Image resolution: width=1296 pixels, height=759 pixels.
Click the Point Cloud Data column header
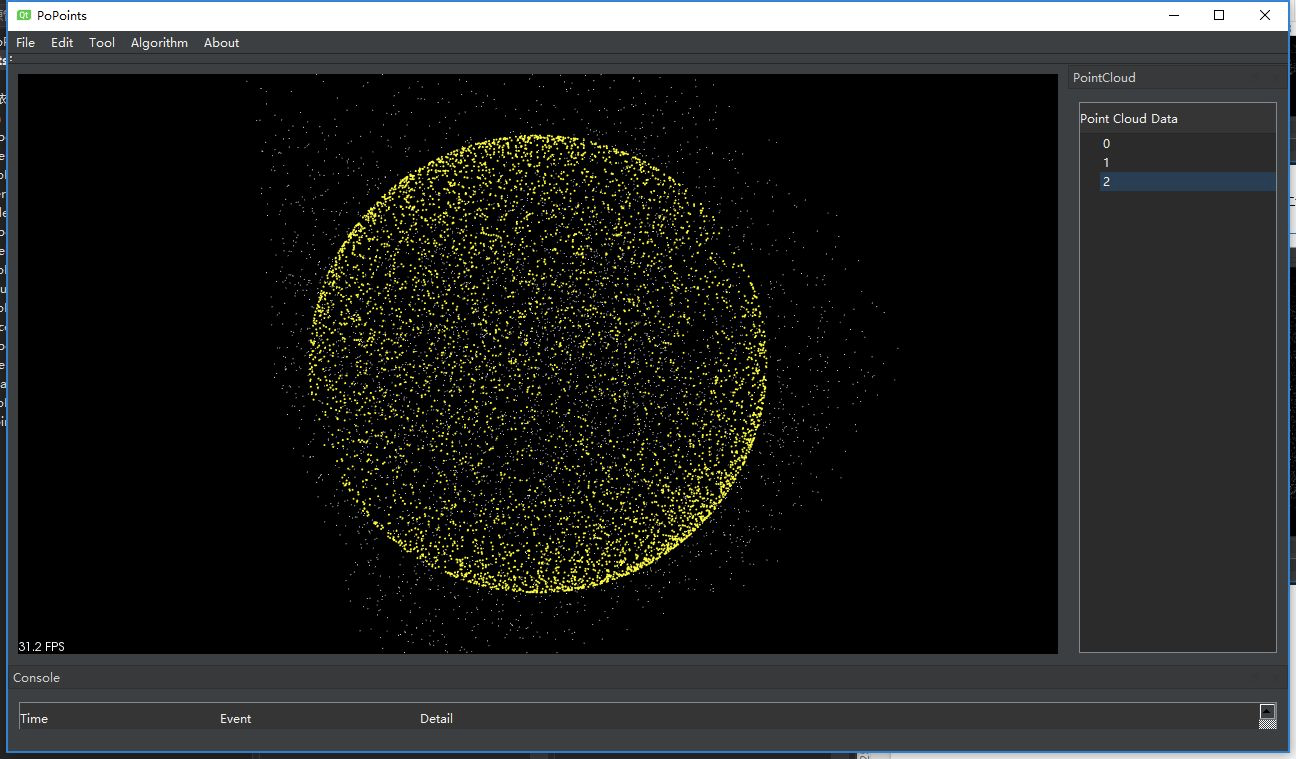tap(1178, 118)
